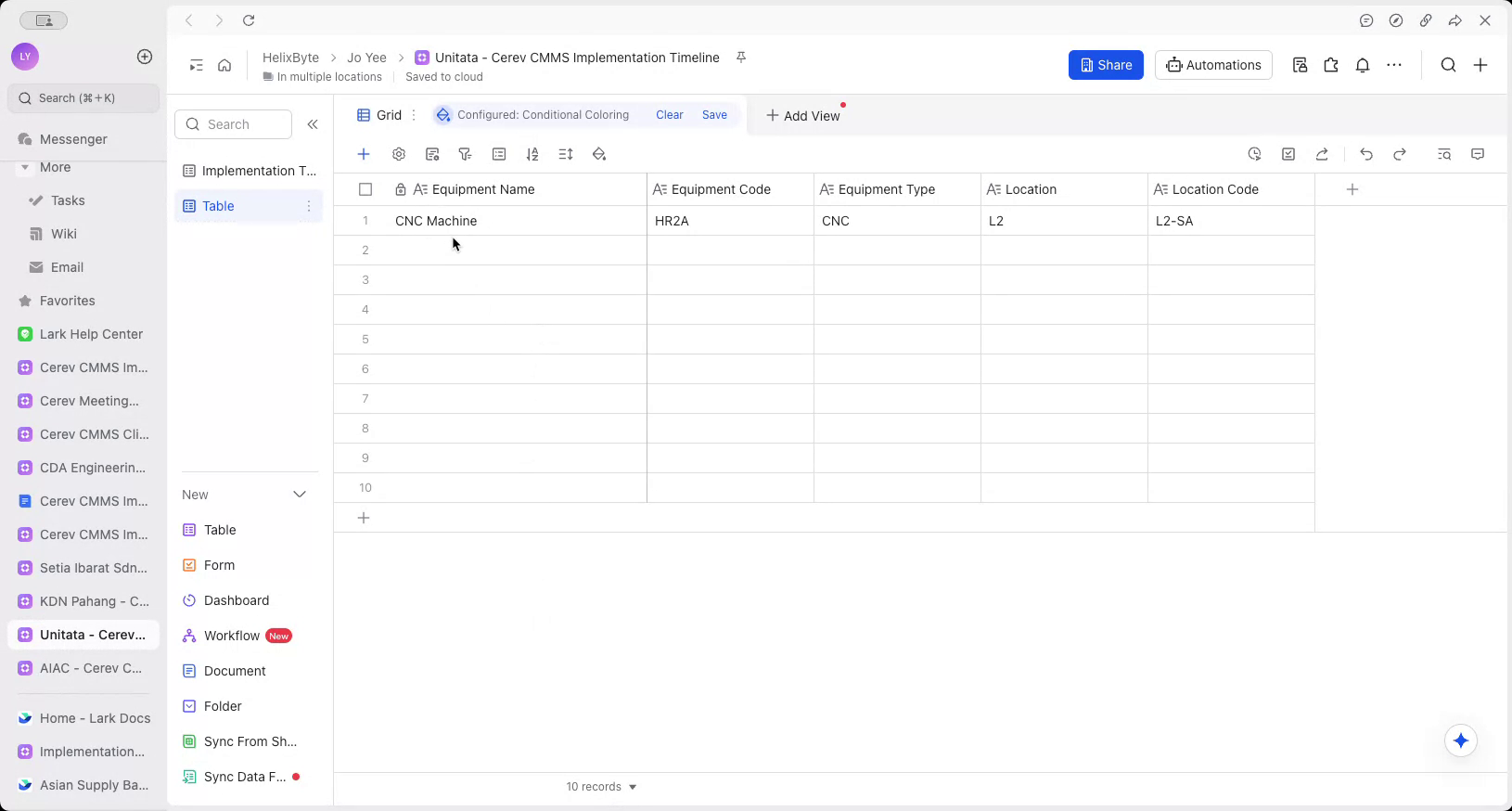Image resolution: width=1512 pixels, height=811 pixels.
Task: Click the home icon in breadcrumb bar
Action: [224, 65]
